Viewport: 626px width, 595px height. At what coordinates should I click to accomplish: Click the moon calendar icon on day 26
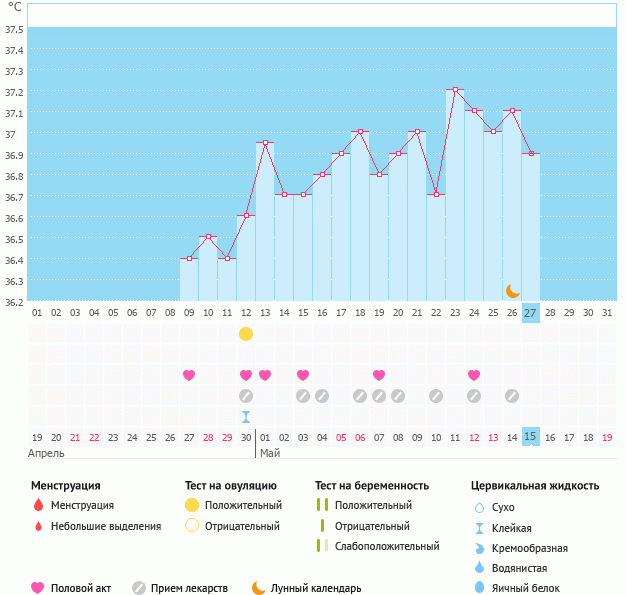(x=512, y=290)
